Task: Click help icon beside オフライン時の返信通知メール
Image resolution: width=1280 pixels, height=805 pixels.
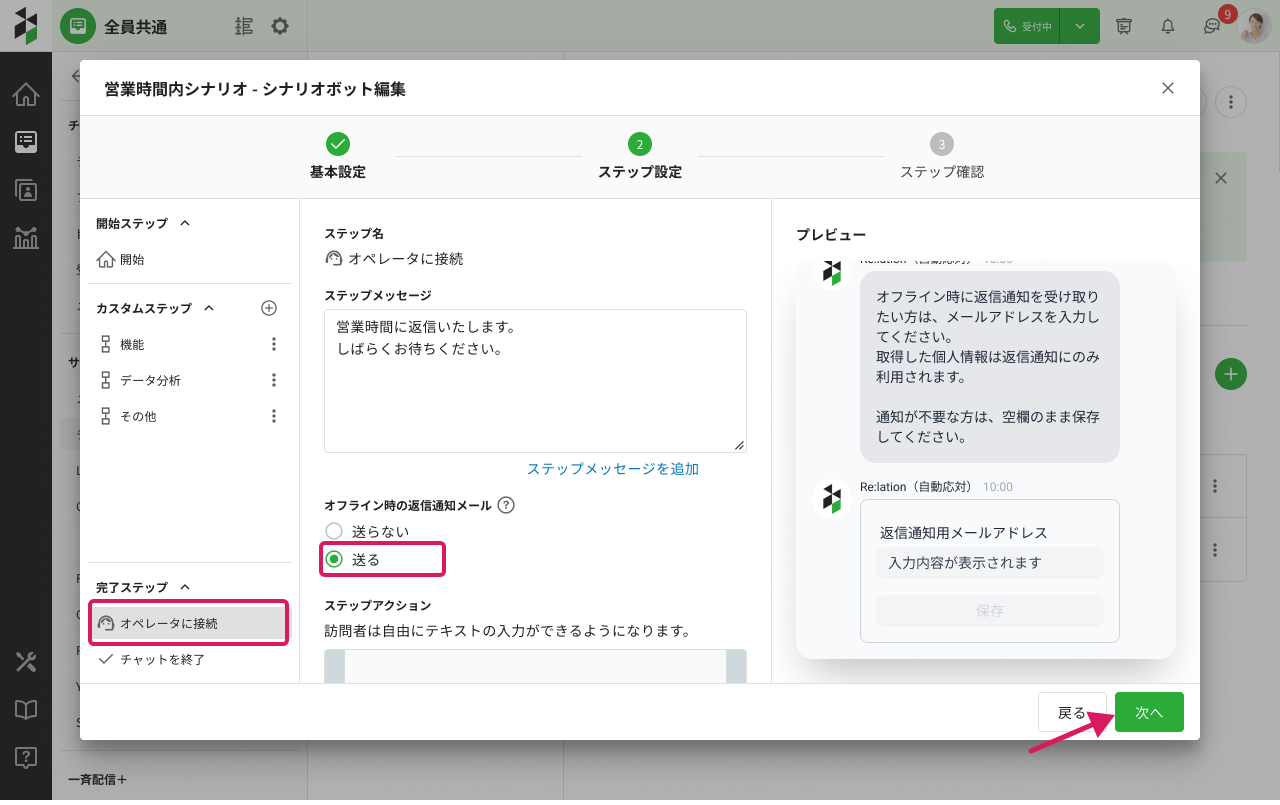Action: click(506, 506)
